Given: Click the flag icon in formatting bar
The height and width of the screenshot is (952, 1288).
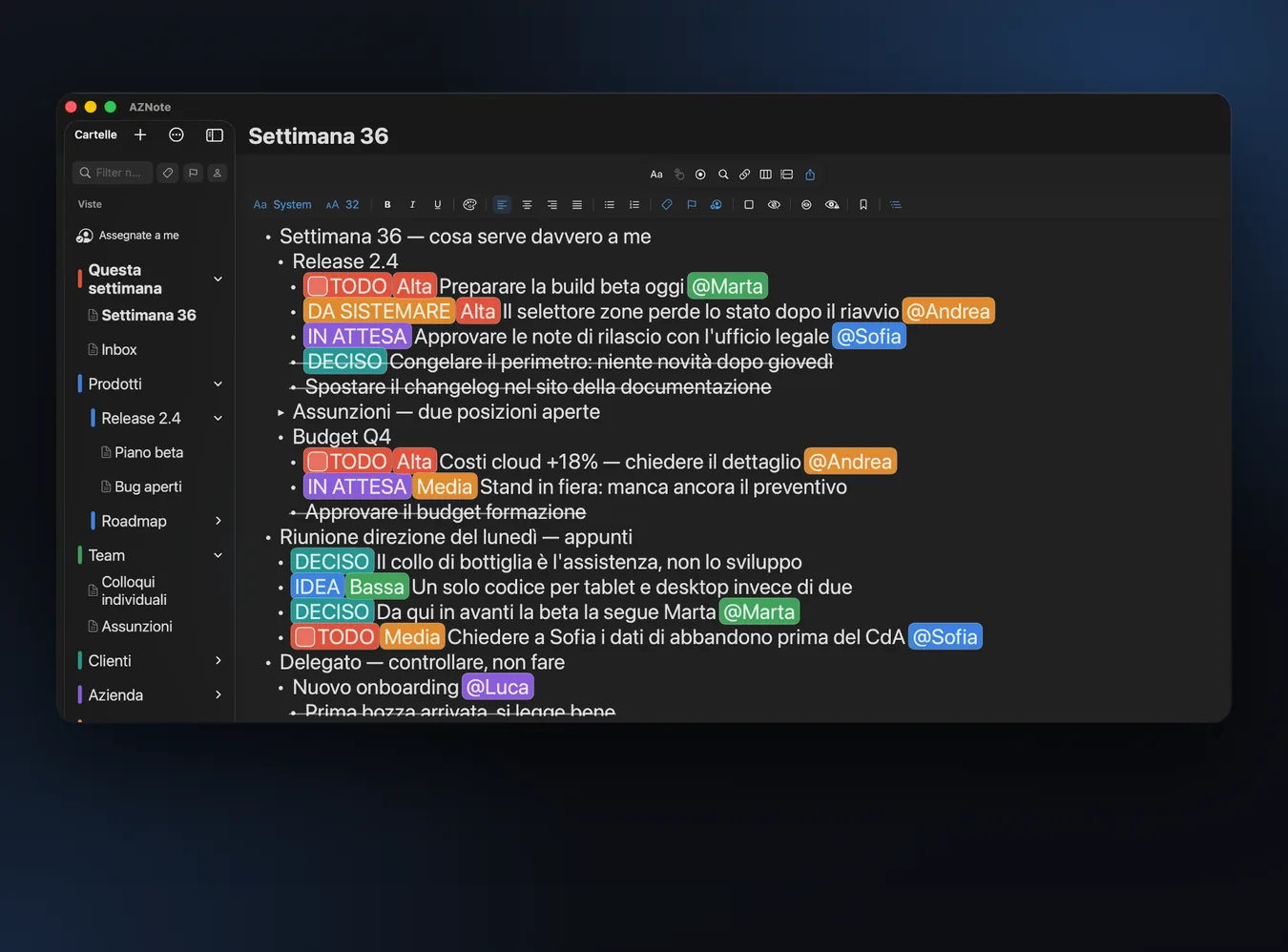Looking at the screenshot, I should [x=692, y=205].
